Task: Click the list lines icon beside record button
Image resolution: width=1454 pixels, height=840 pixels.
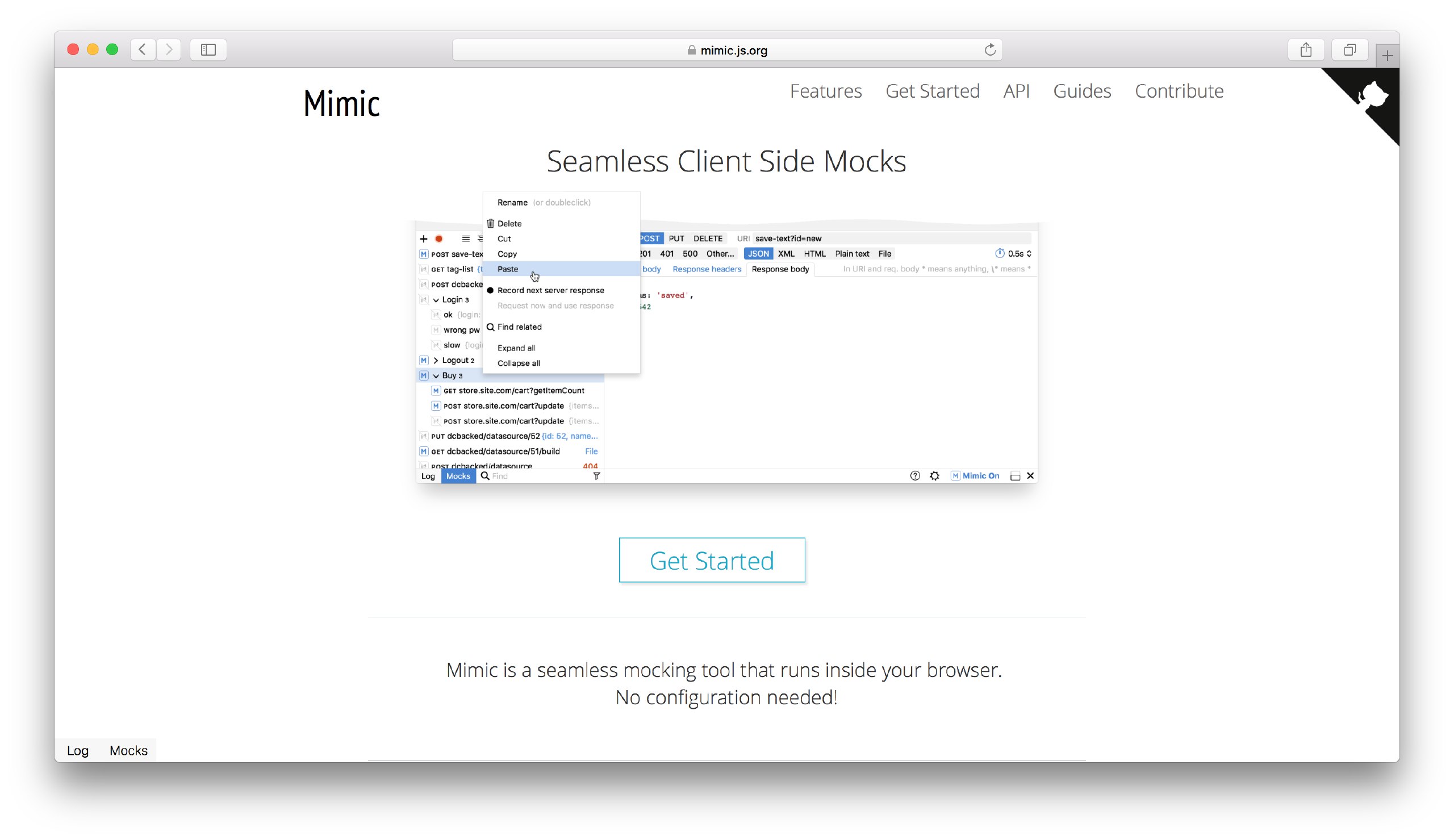Action: pos(465,239)
